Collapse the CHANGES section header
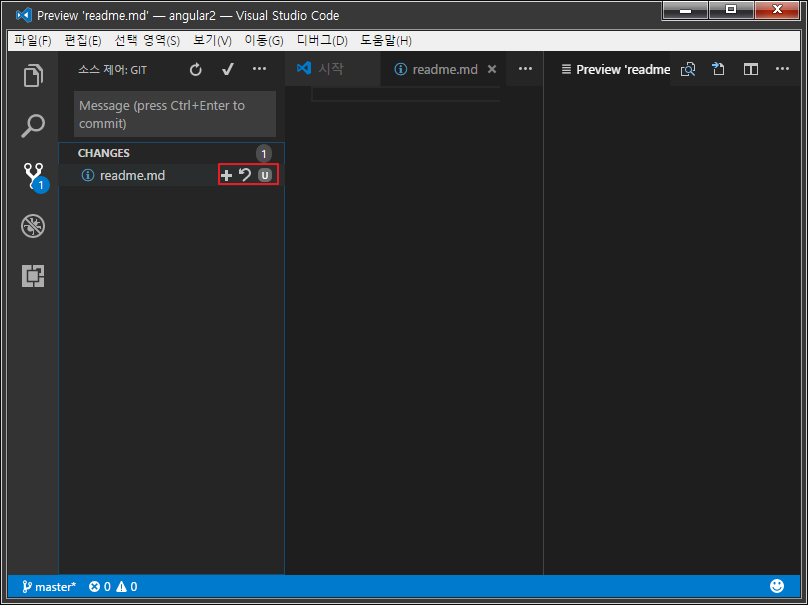 104,153
